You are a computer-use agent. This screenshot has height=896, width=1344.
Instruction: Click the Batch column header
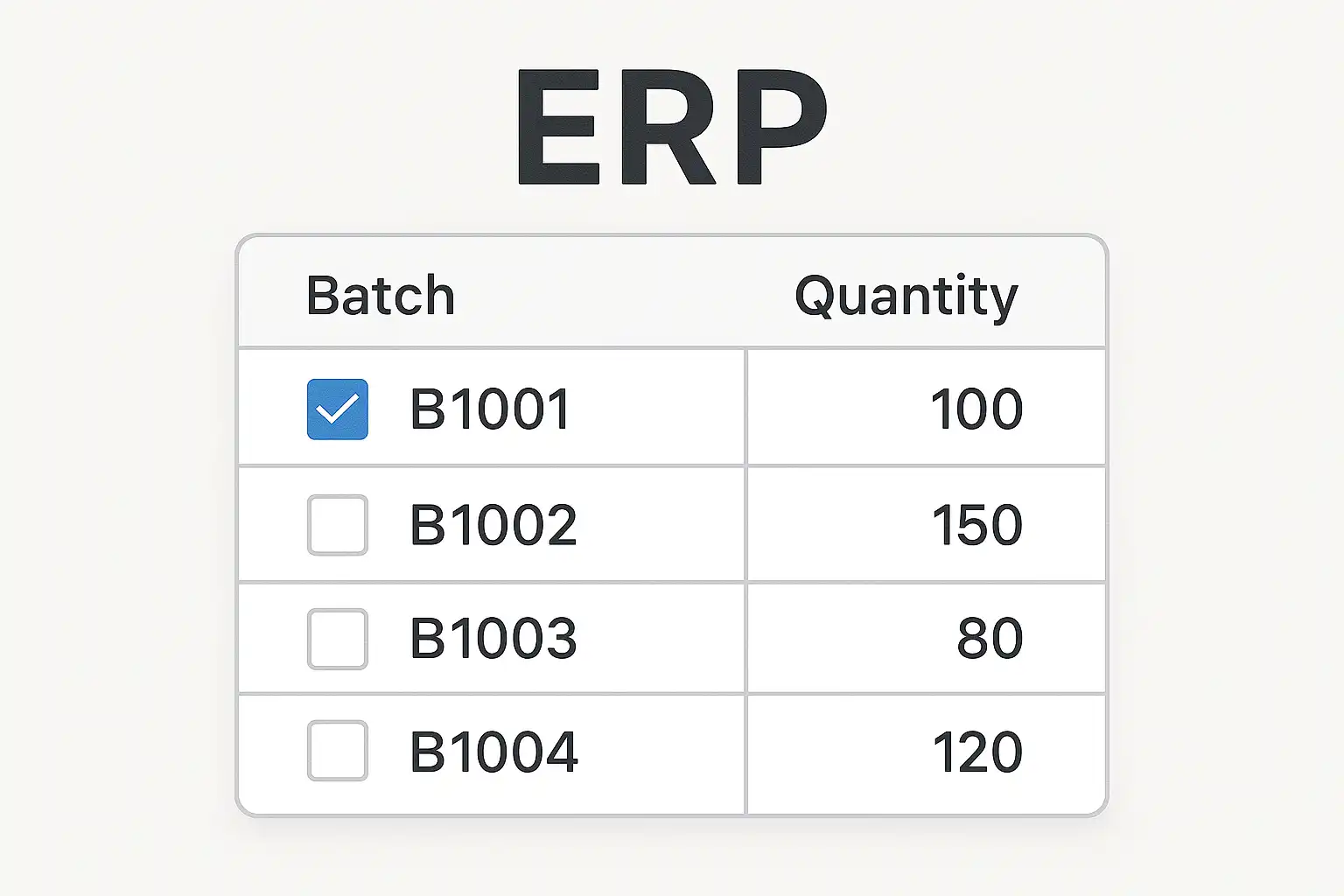click(381, 296)
